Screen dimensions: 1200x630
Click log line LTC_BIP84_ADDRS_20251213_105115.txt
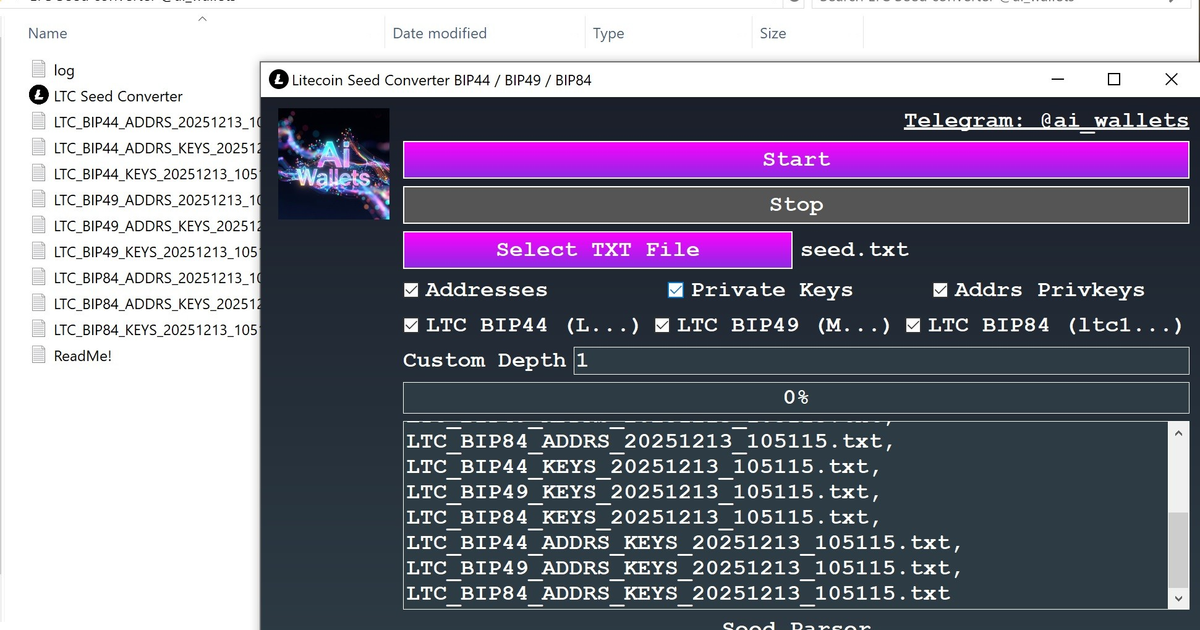(x=650, y=441)
